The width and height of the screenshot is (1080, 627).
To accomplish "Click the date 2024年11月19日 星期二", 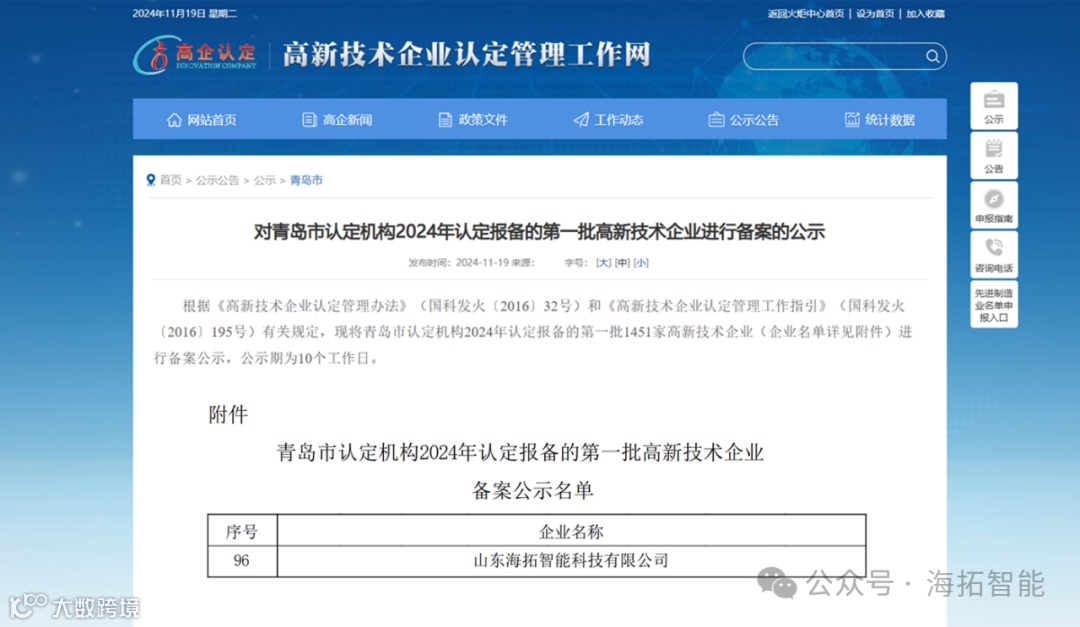I will click(185, 14).
